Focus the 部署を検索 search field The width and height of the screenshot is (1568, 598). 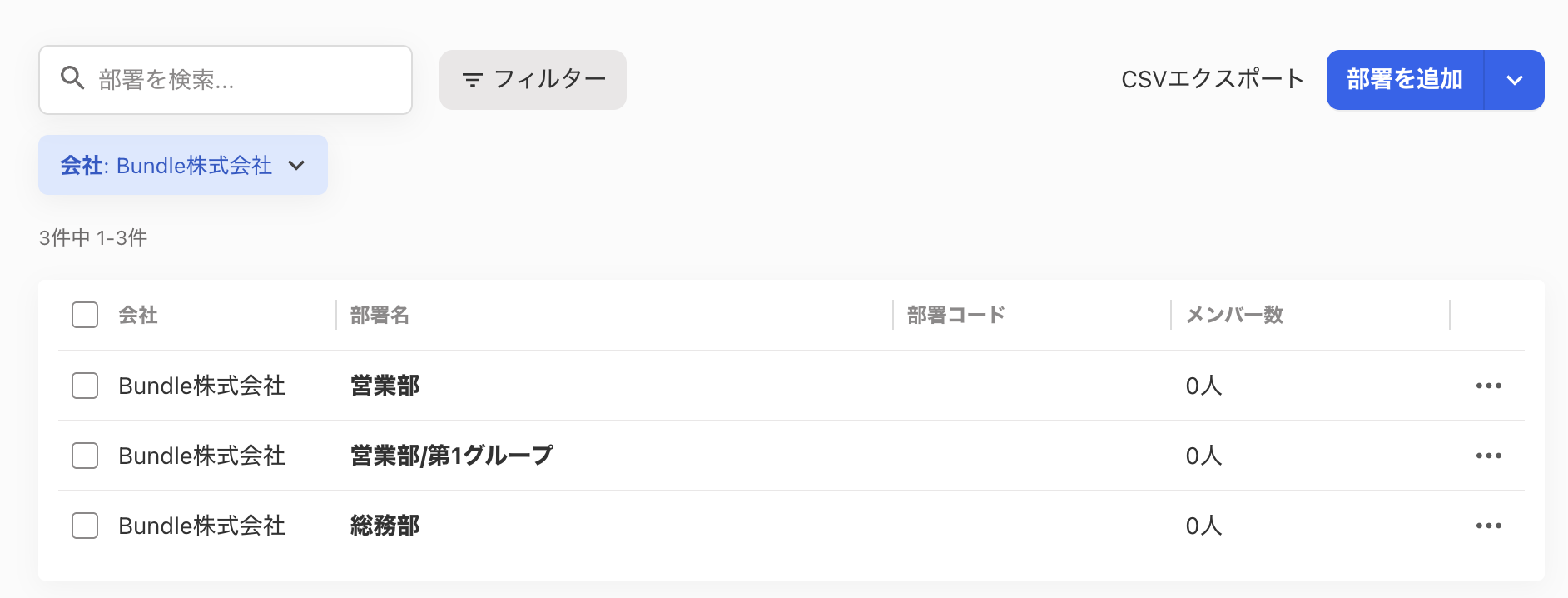click(226, 80)
